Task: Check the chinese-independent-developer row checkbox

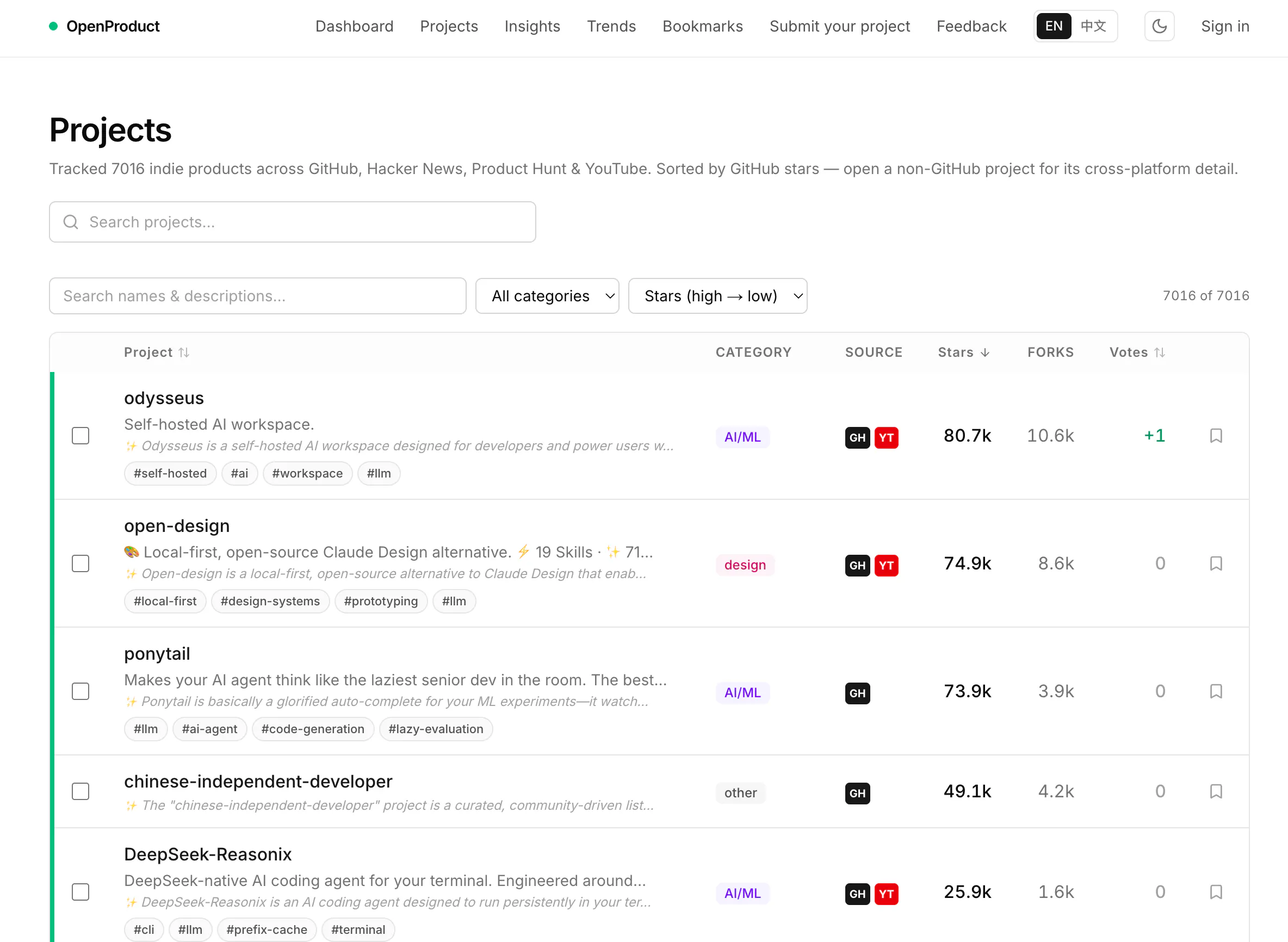Action: (81, 791)
